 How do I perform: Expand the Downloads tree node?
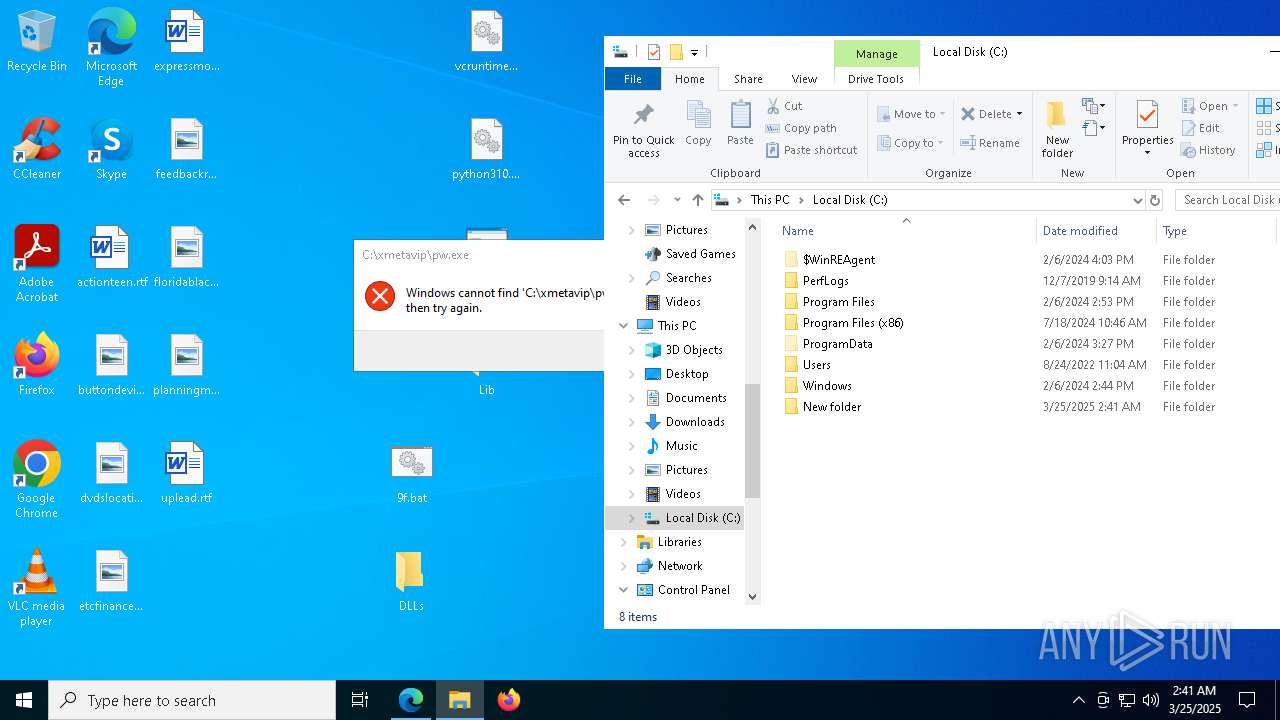[631, 422]
